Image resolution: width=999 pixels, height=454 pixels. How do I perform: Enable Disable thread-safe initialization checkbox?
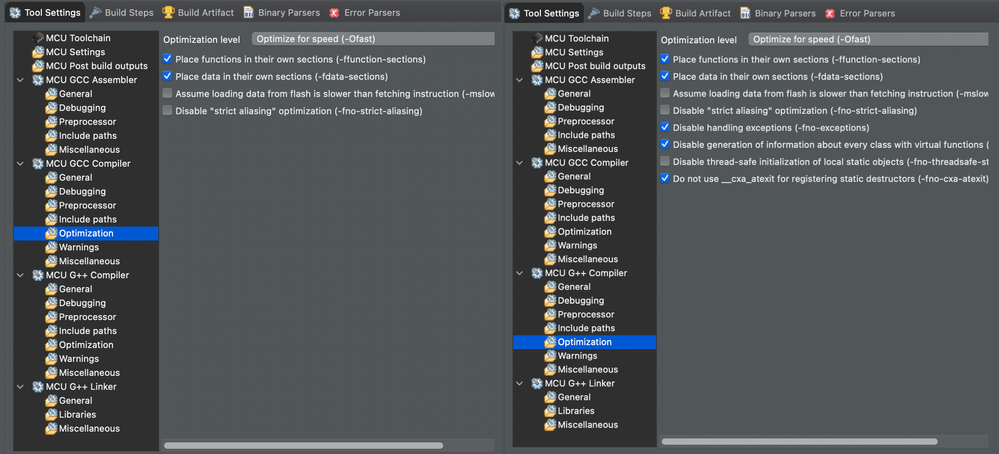(x=665, y=162)
